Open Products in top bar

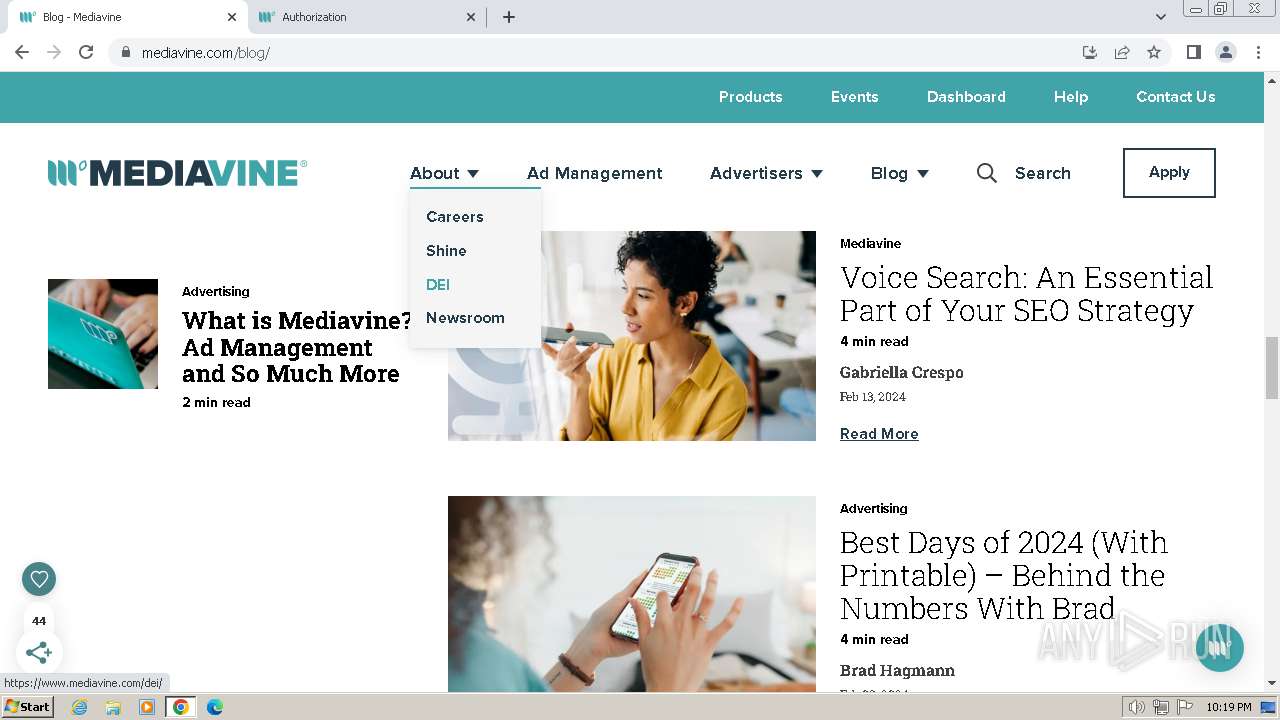pyautogui.click(x=750, y=97)
